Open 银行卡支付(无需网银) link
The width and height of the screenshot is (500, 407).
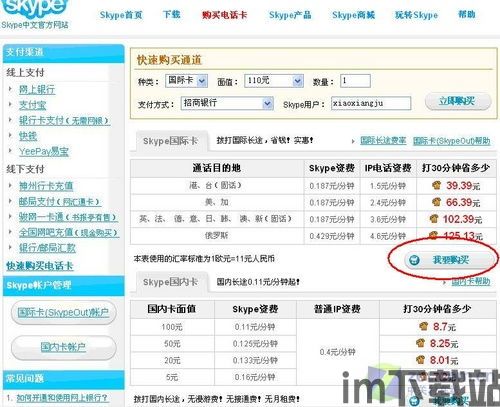[x=65, y=121]
